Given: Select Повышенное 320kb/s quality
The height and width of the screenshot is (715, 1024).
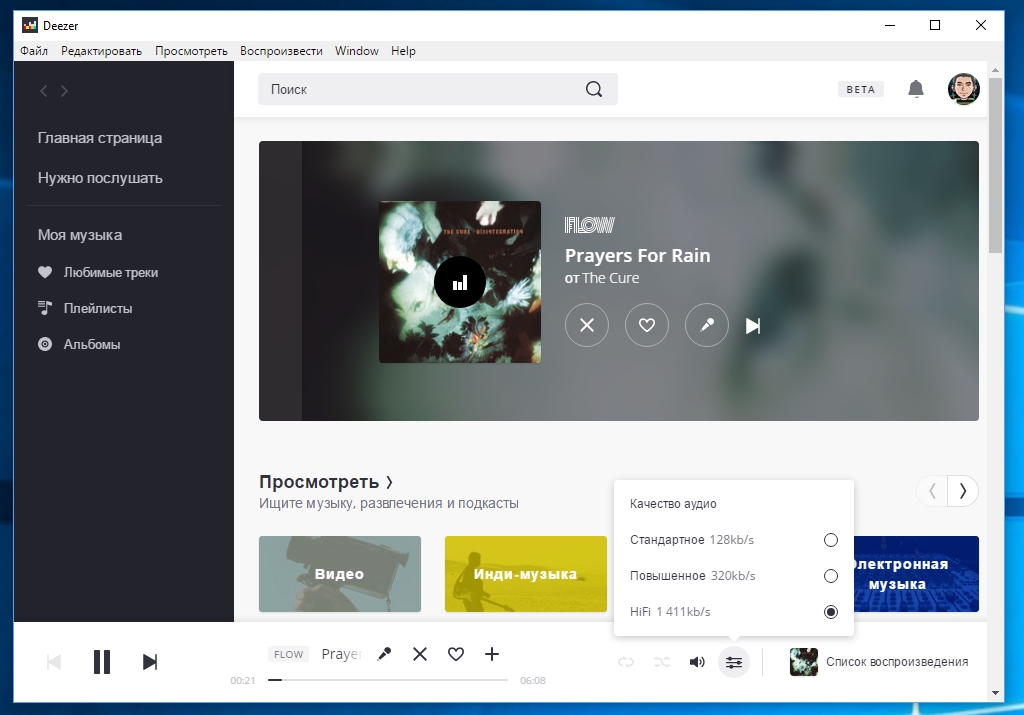Looking at the screenshot, I should [x=733, y=576].
